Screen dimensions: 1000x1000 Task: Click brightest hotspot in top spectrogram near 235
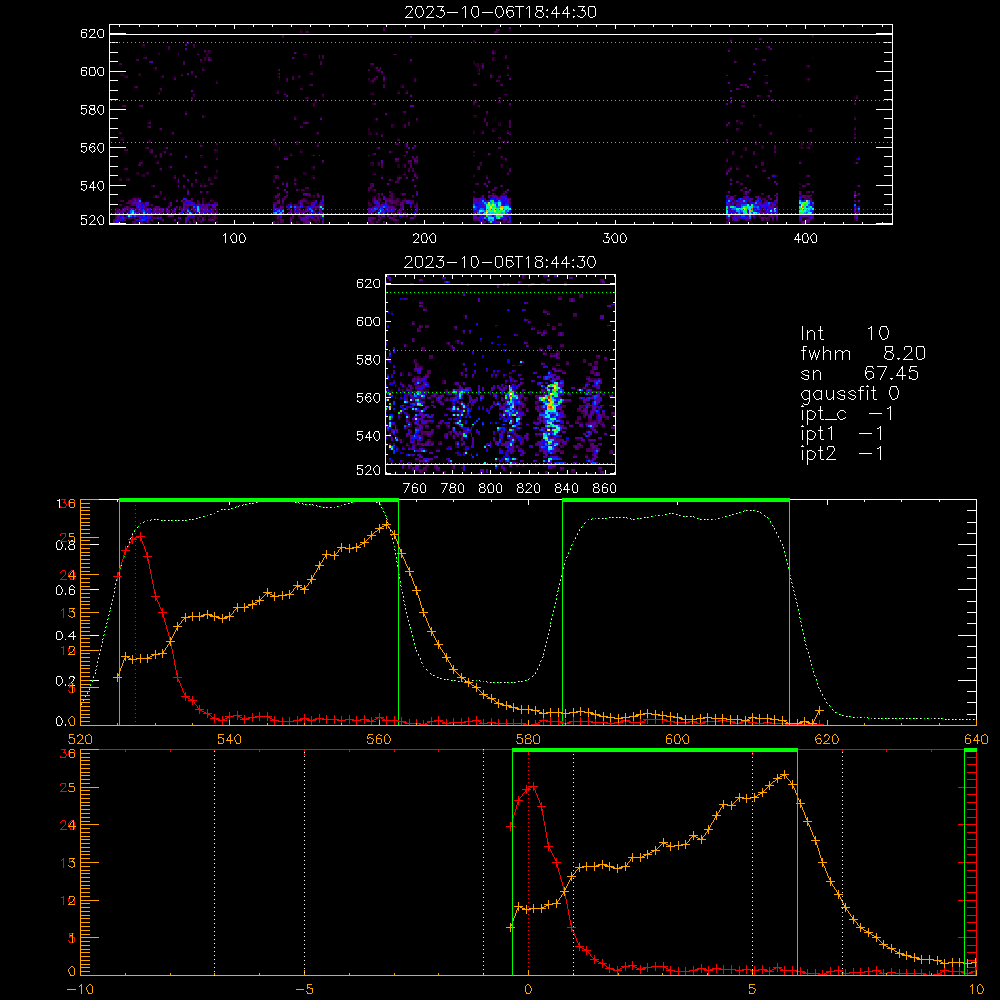492,209
